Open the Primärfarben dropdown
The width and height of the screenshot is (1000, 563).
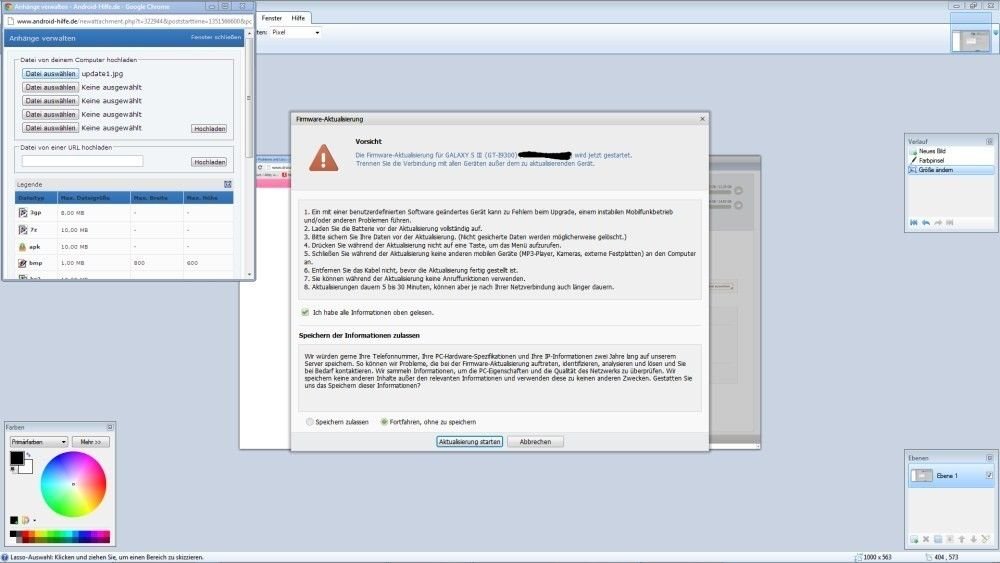click(x=39, y=442)
